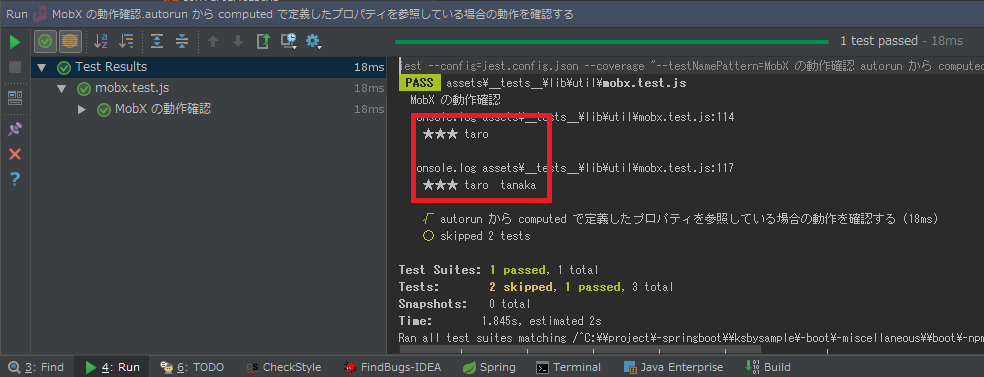Click the 'skipped 2 tests' line
The height and width of the screenshot is (377, 984).
(x=477, y=236)
